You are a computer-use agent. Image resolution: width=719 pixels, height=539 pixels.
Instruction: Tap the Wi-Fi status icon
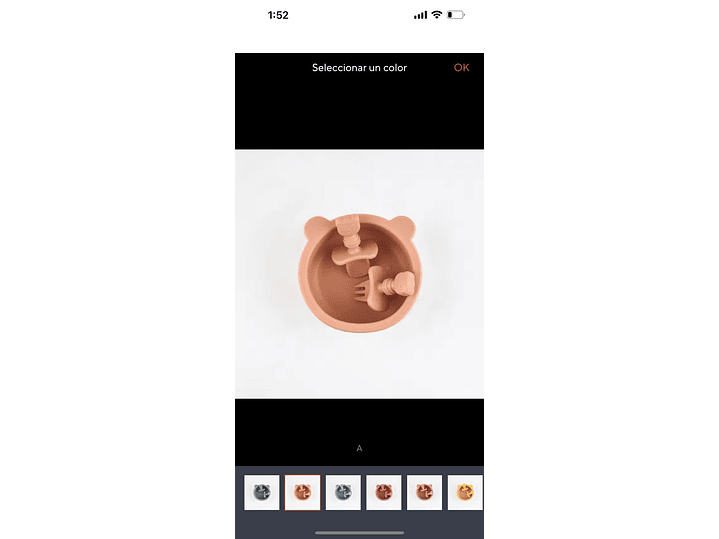(x=437, y=15)
